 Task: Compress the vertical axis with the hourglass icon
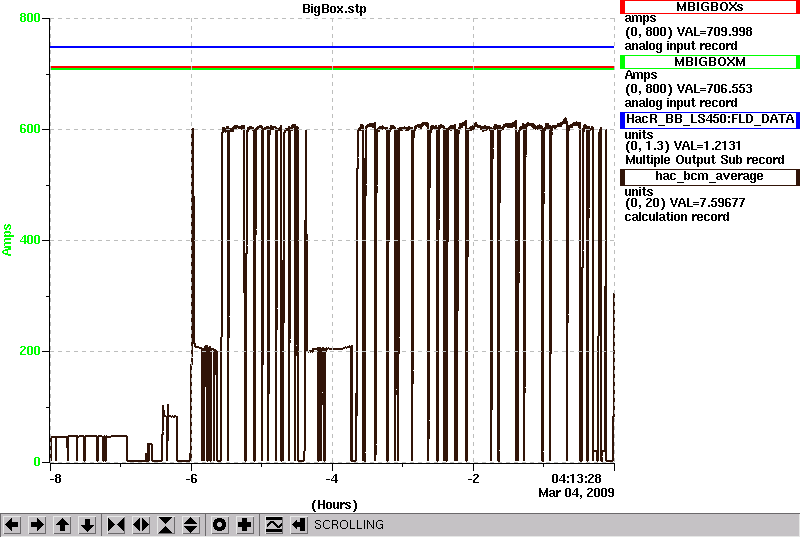pyautogui.click(x=166, y=525)
